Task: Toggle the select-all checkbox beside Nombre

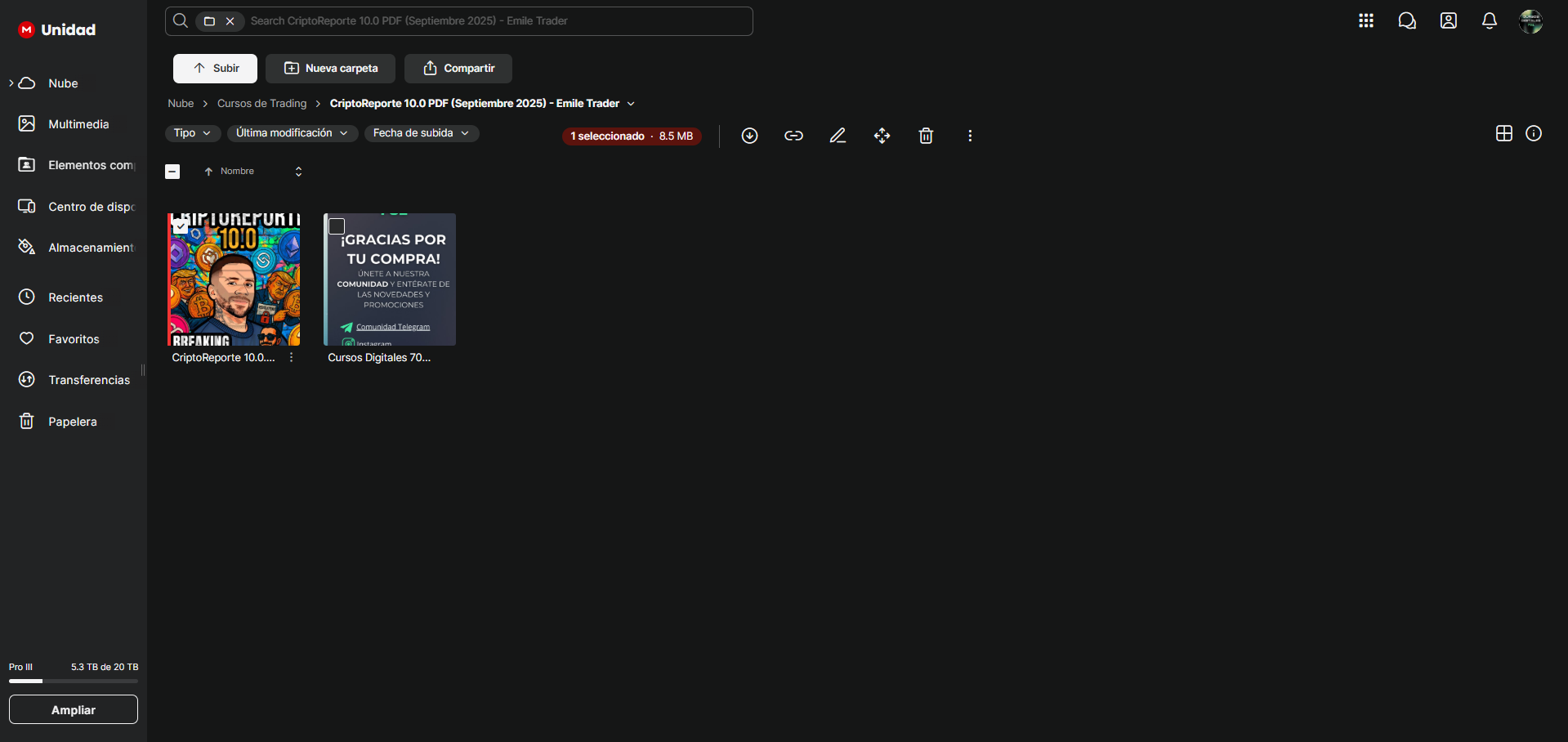Action: (x=172, y=172)
